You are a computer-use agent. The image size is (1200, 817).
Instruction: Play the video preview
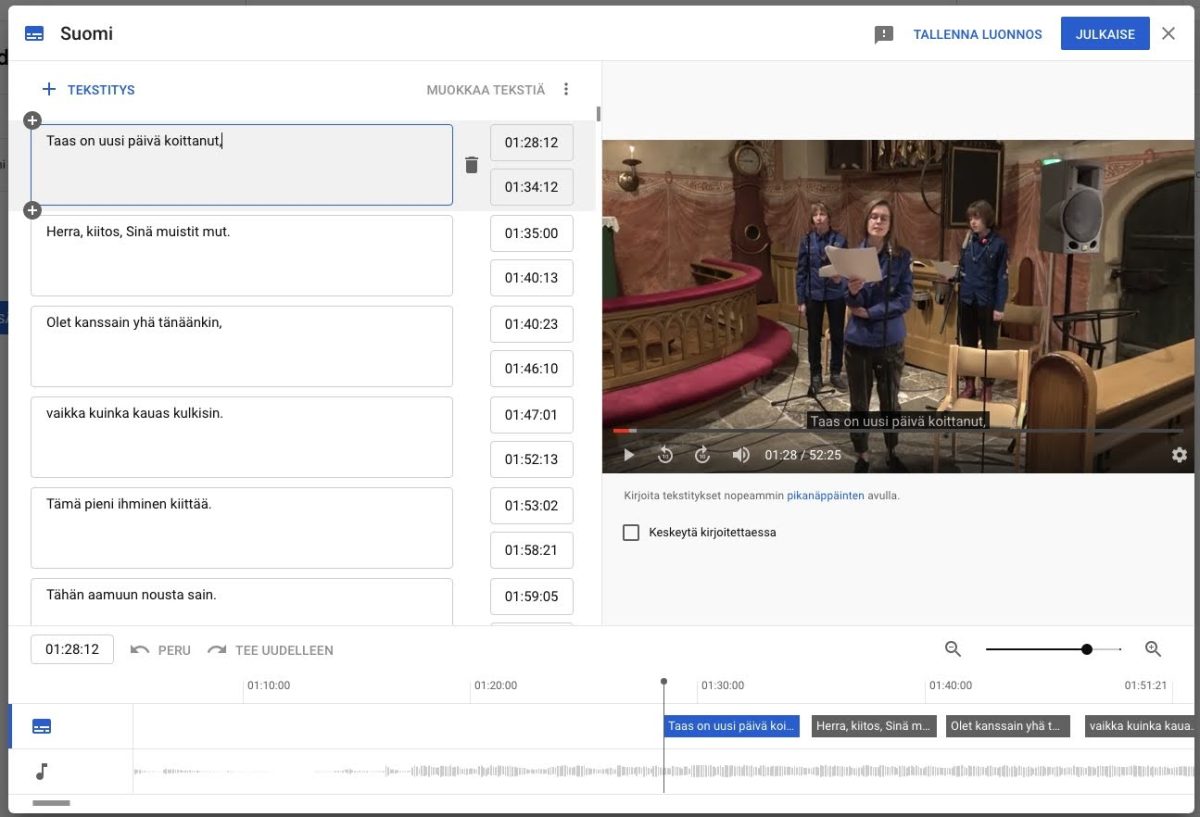tap(629, 455)
